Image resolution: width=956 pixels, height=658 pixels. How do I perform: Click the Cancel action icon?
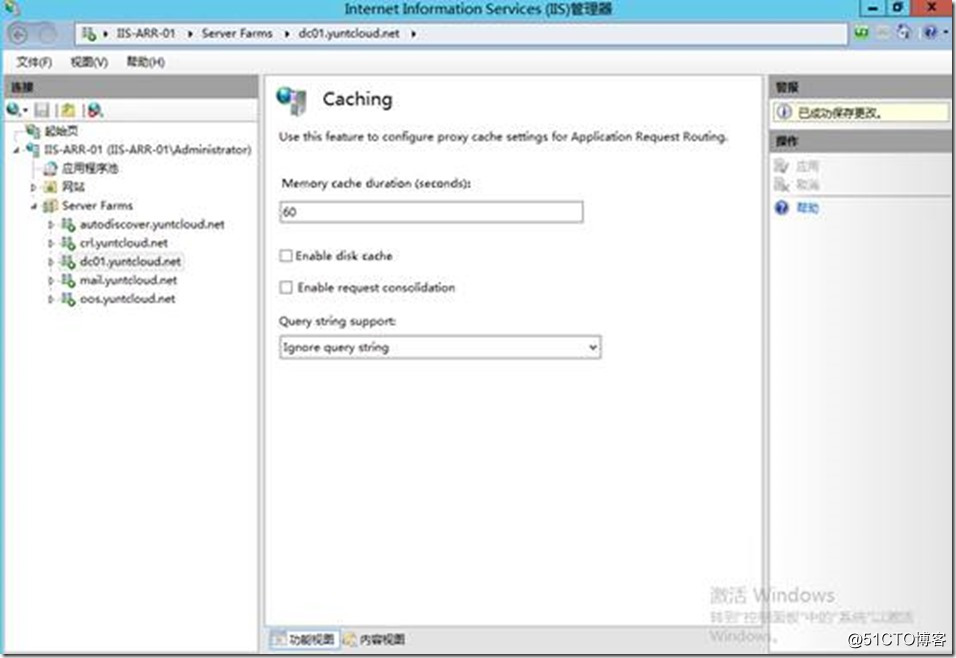pos(782,184)
